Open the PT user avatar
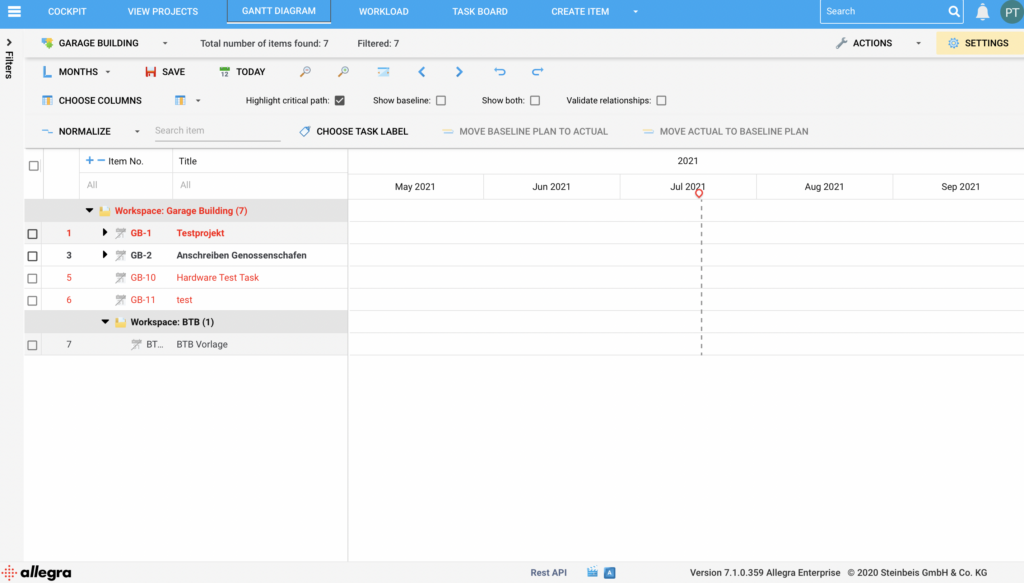The height and width of the screenshot is (583, 1024). (x=1011, y=12)
